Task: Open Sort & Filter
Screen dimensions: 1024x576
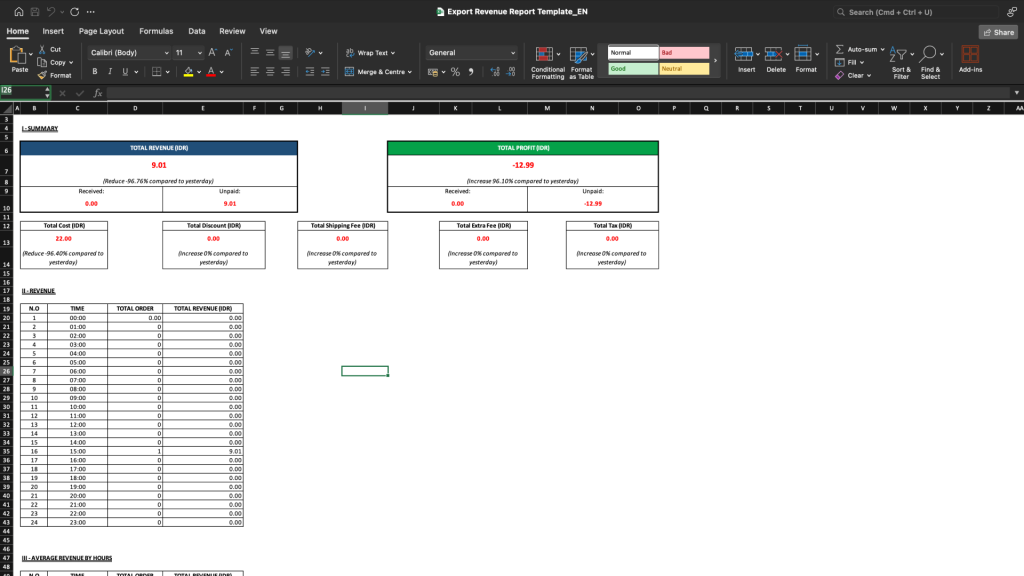Action: pos(901,63)
